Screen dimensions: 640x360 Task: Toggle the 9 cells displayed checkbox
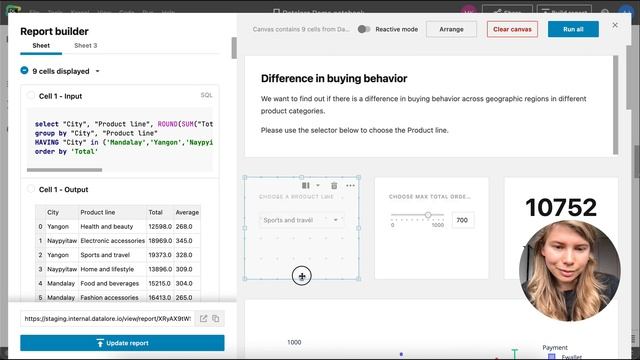(x=24, y=71)
